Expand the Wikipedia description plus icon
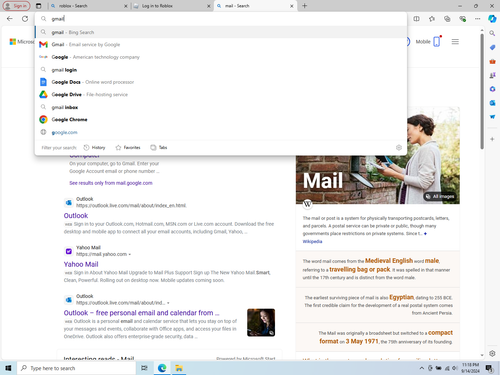The height and width of the screenshot is (375, 500). (x=425, y=234)
